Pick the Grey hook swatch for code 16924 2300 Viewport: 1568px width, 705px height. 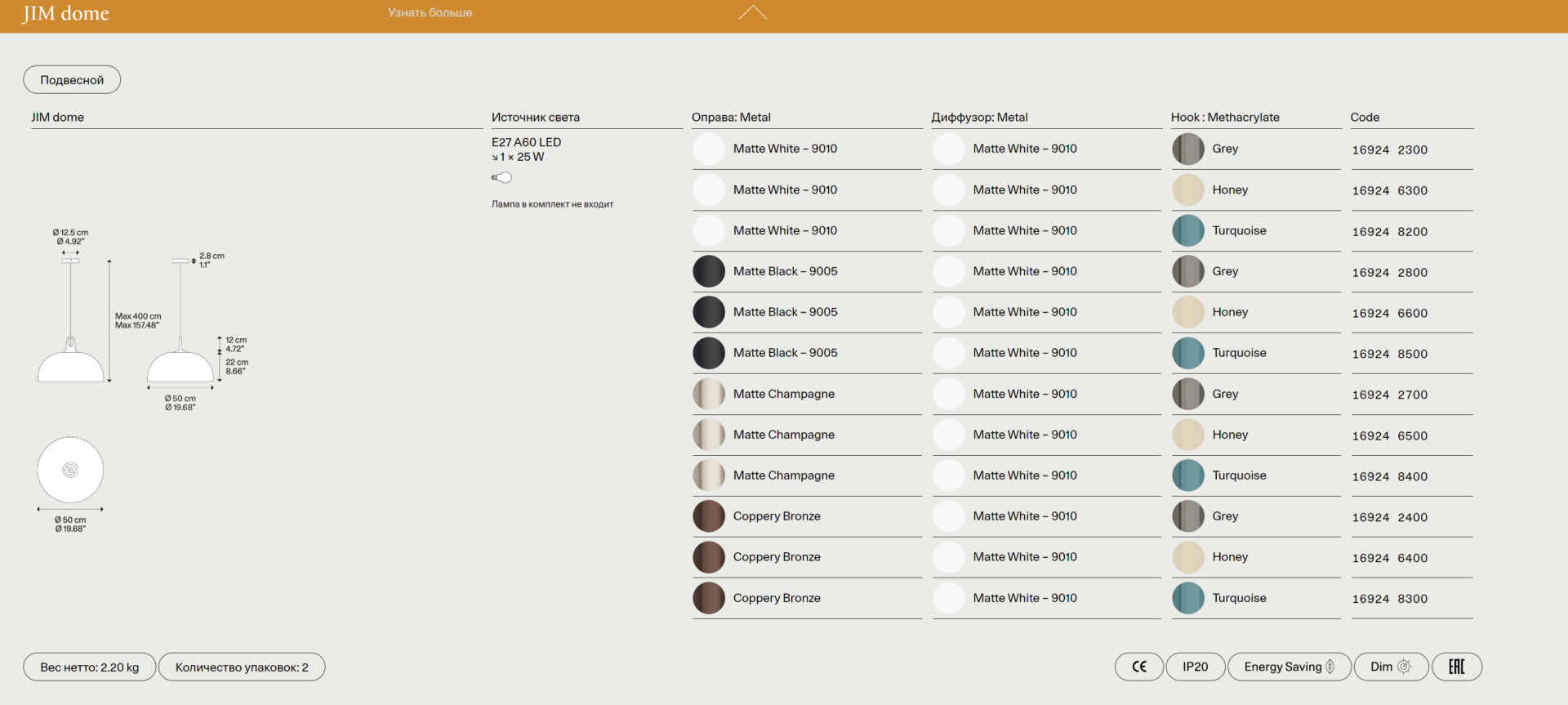pos(1188,149)
